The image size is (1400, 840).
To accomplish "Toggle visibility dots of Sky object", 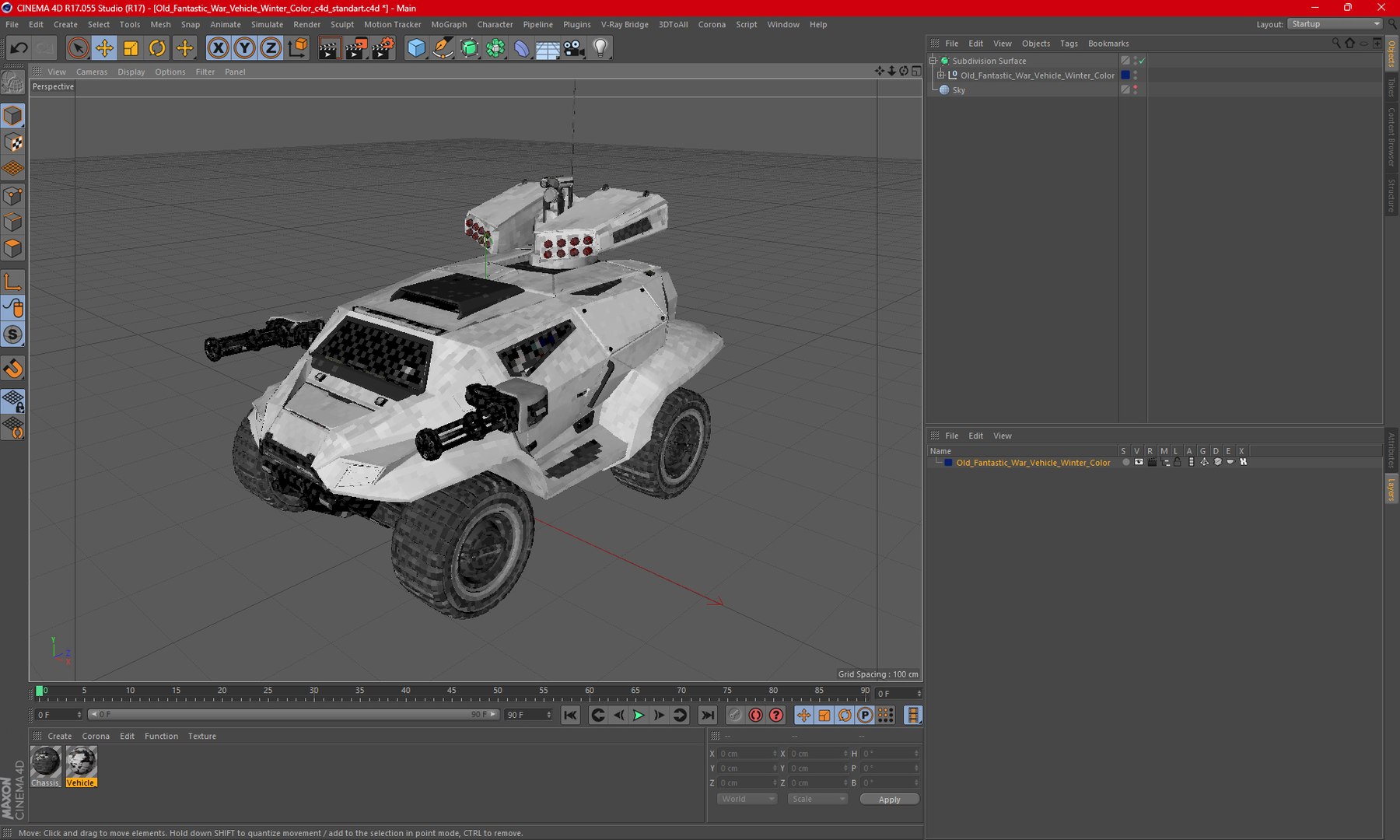I will (x=1136, y=89).
